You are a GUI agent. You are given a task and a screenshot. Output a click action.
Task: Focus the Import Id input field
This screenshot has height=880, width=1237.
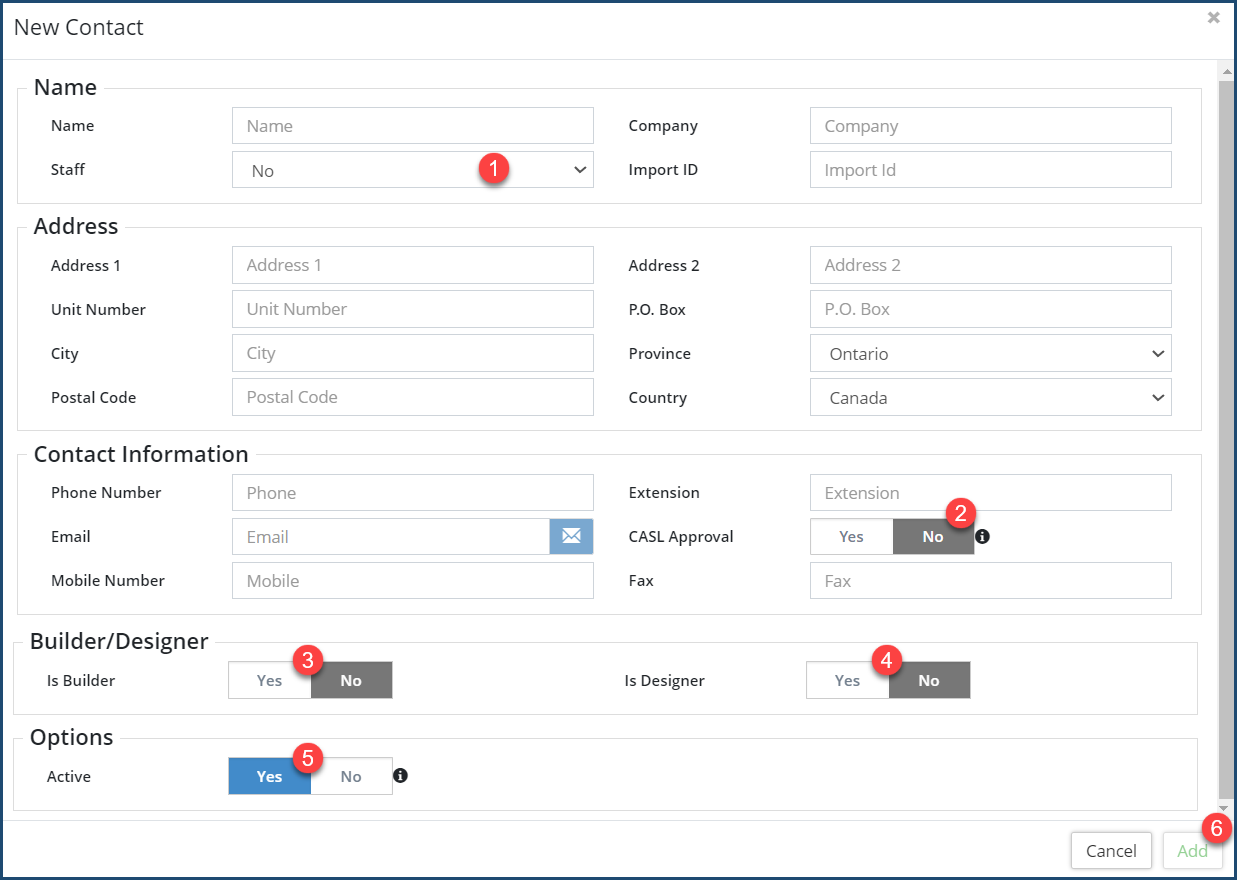[991, 170]
